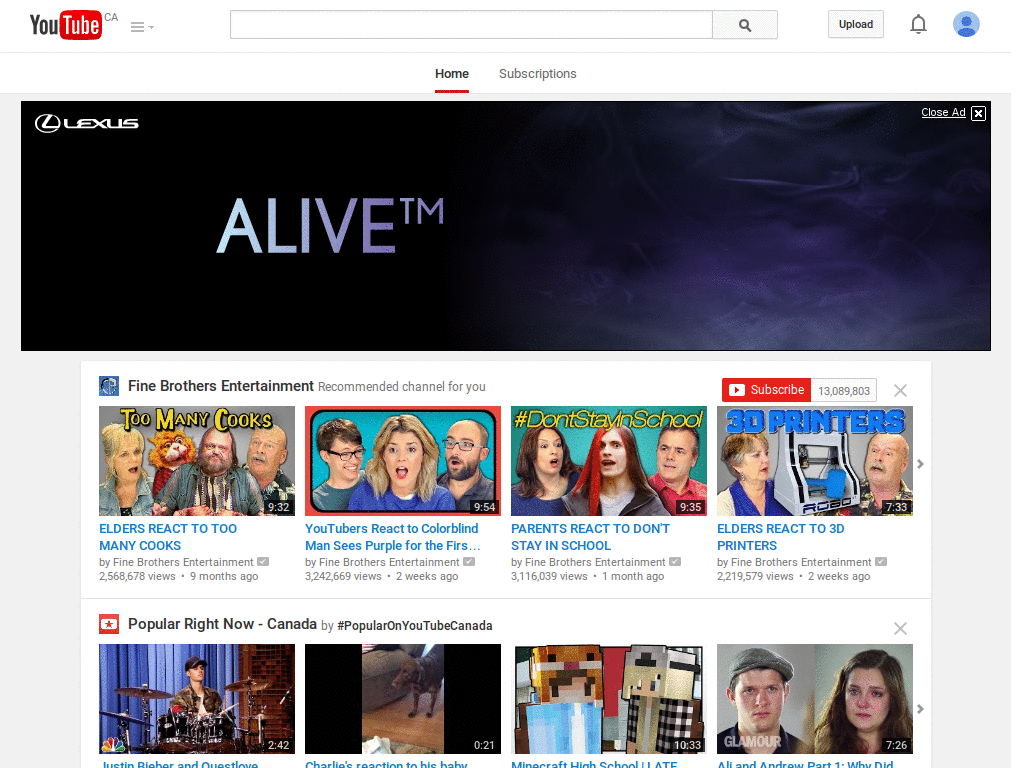This screenshot has height=768, width=1024.
Task: Click 3,116,039 views text
Action: (549, 577)
